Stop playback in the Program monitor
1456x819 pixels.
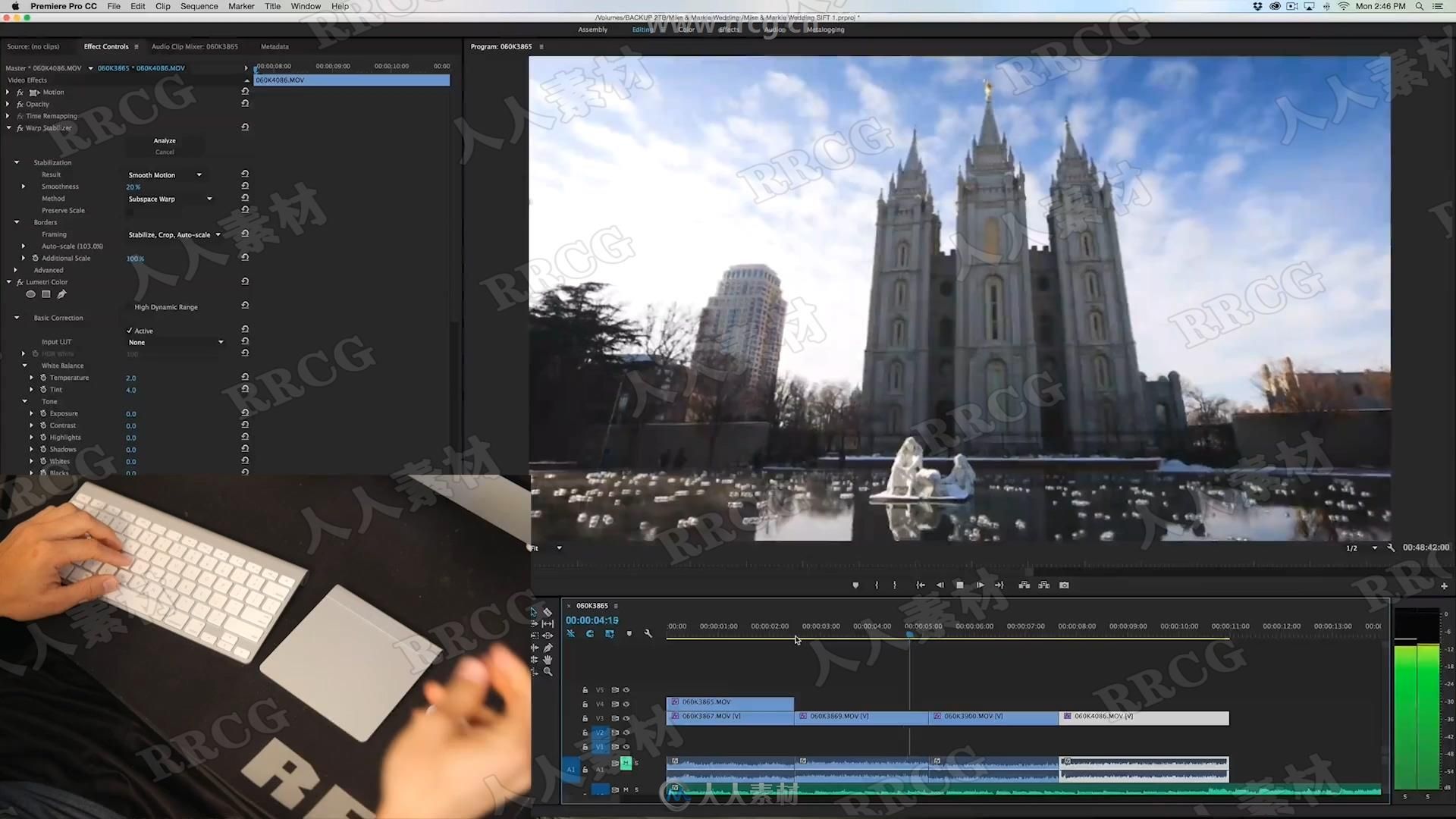point(959,585)
